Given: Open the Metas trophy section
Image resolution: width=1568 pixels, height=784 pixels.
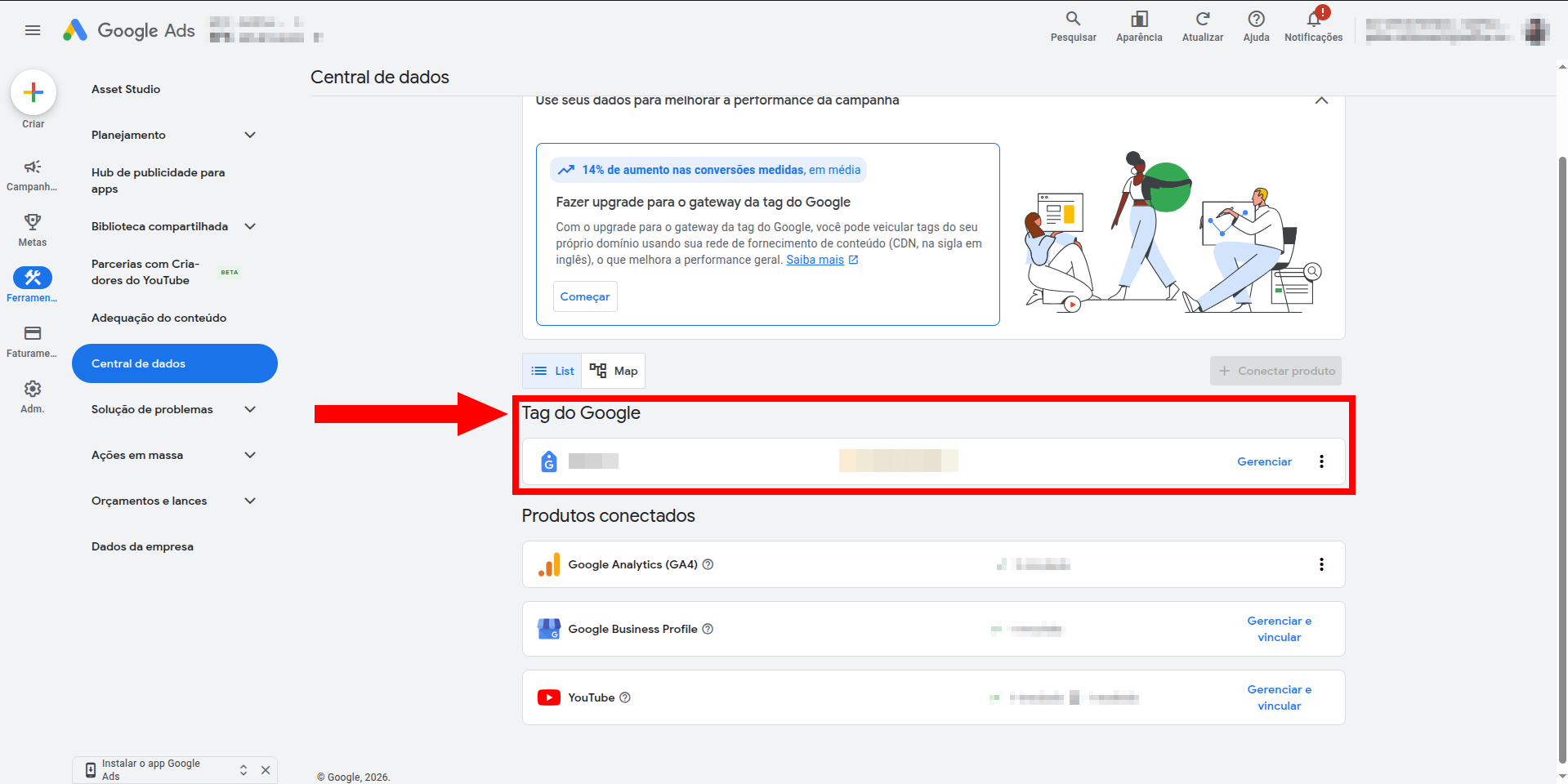Looking at the screenshot, I should pyautogui.click(x=33, y=230).
